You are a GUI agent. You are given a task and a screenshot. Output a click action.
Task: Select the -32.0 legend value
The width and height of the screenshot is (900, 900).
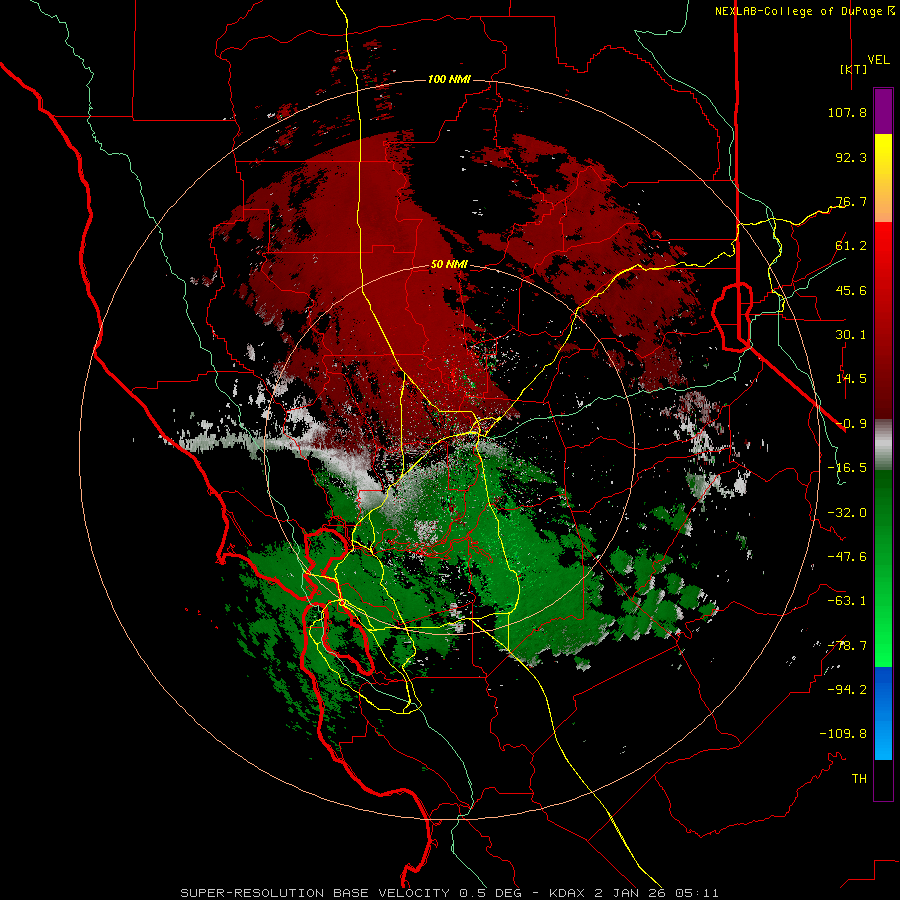847,513
